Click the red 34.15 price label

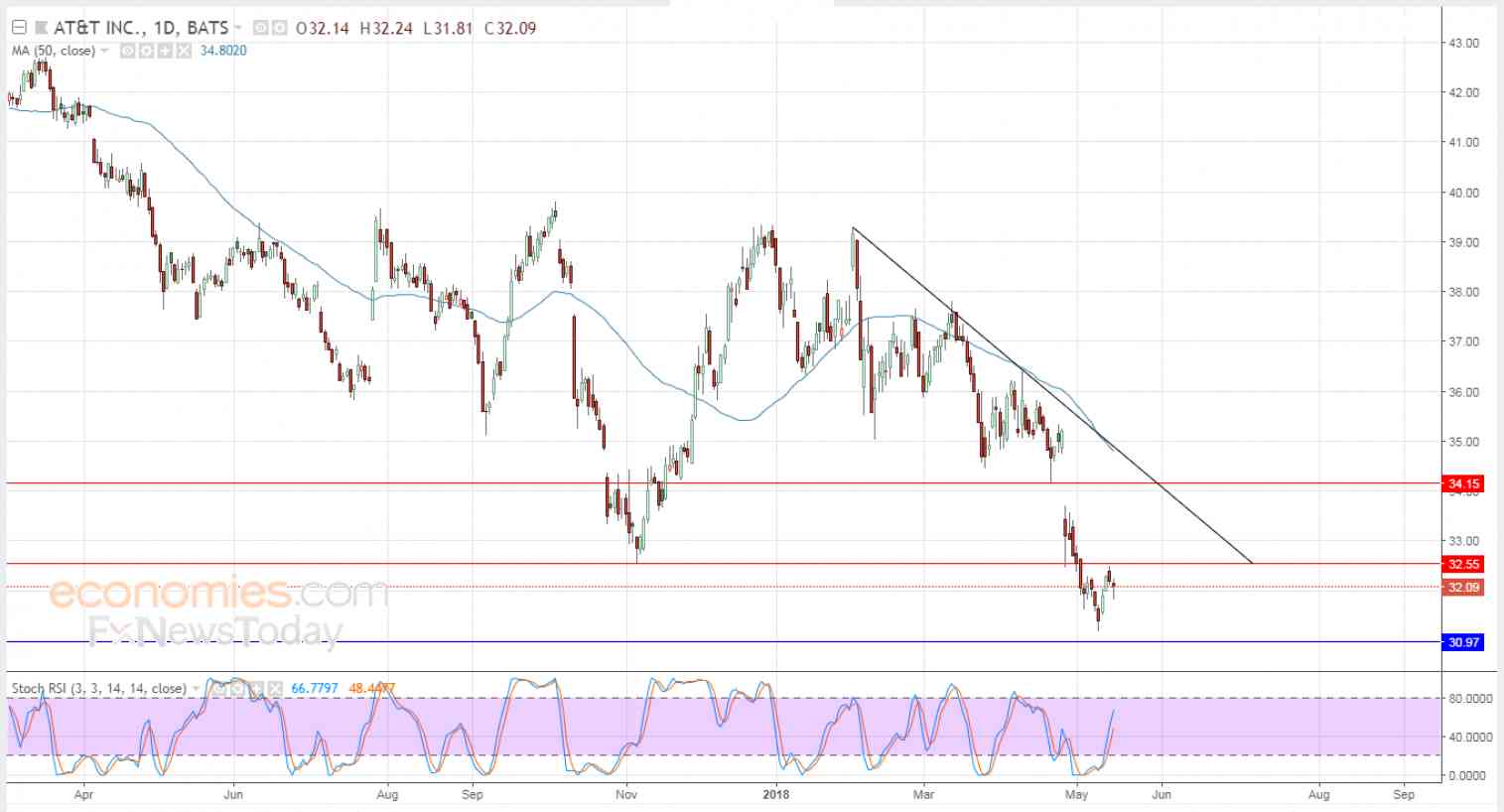[1464, 484]
